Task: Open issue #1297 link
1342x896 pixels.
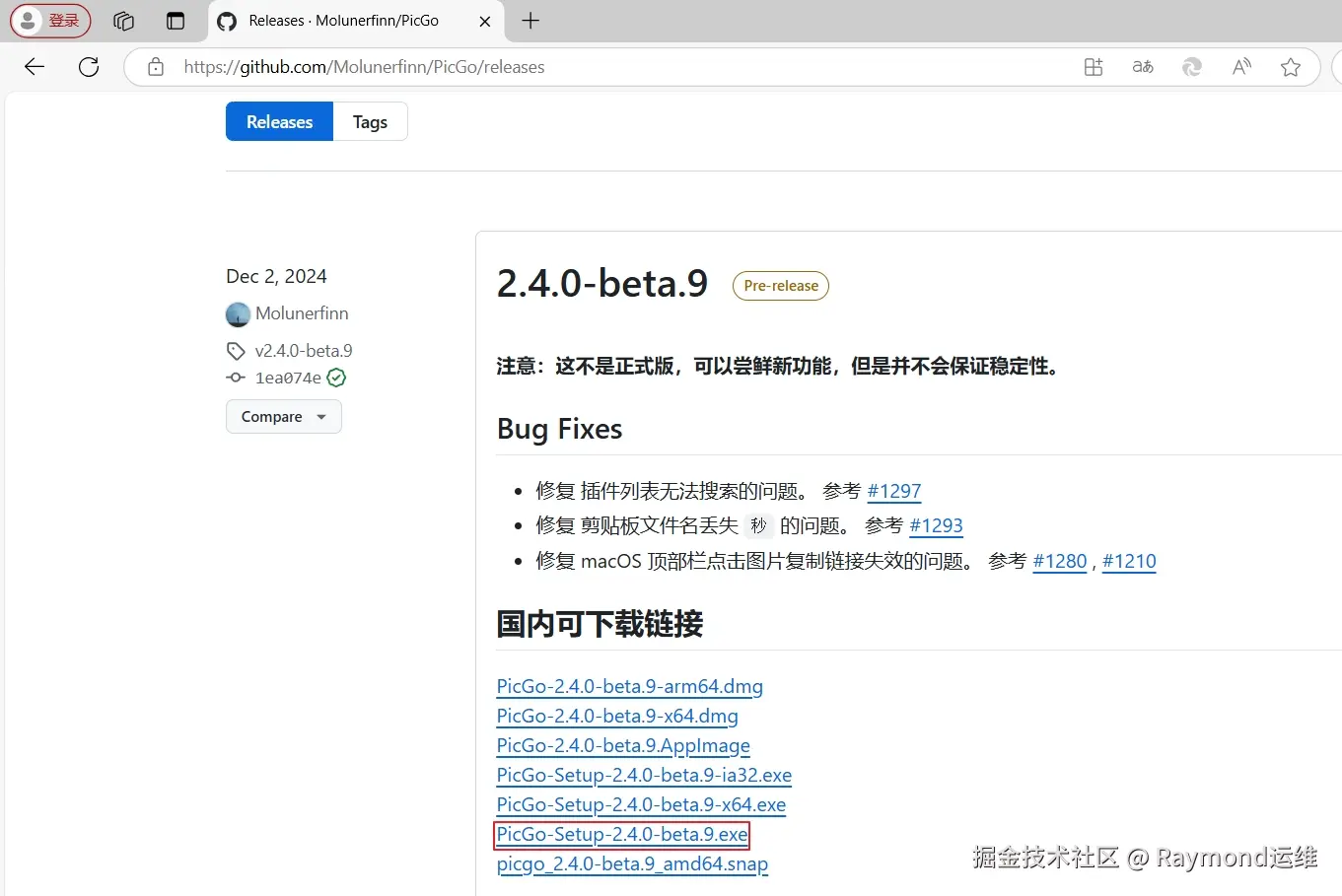Action: pos(893,491)
